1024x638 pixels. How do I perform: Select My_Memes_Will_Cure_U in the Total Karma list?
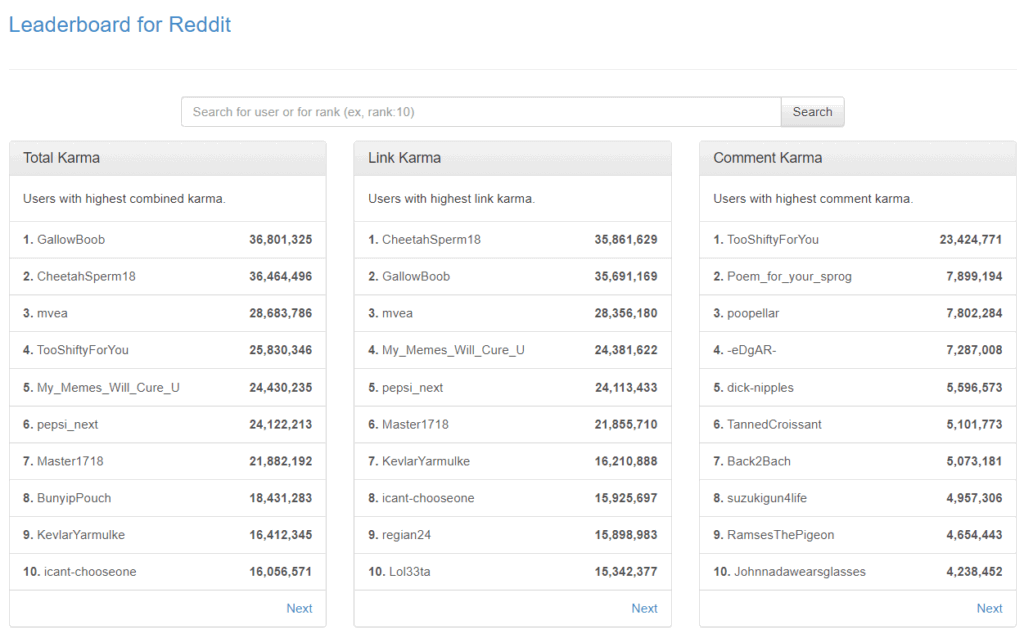click(108, 387)
